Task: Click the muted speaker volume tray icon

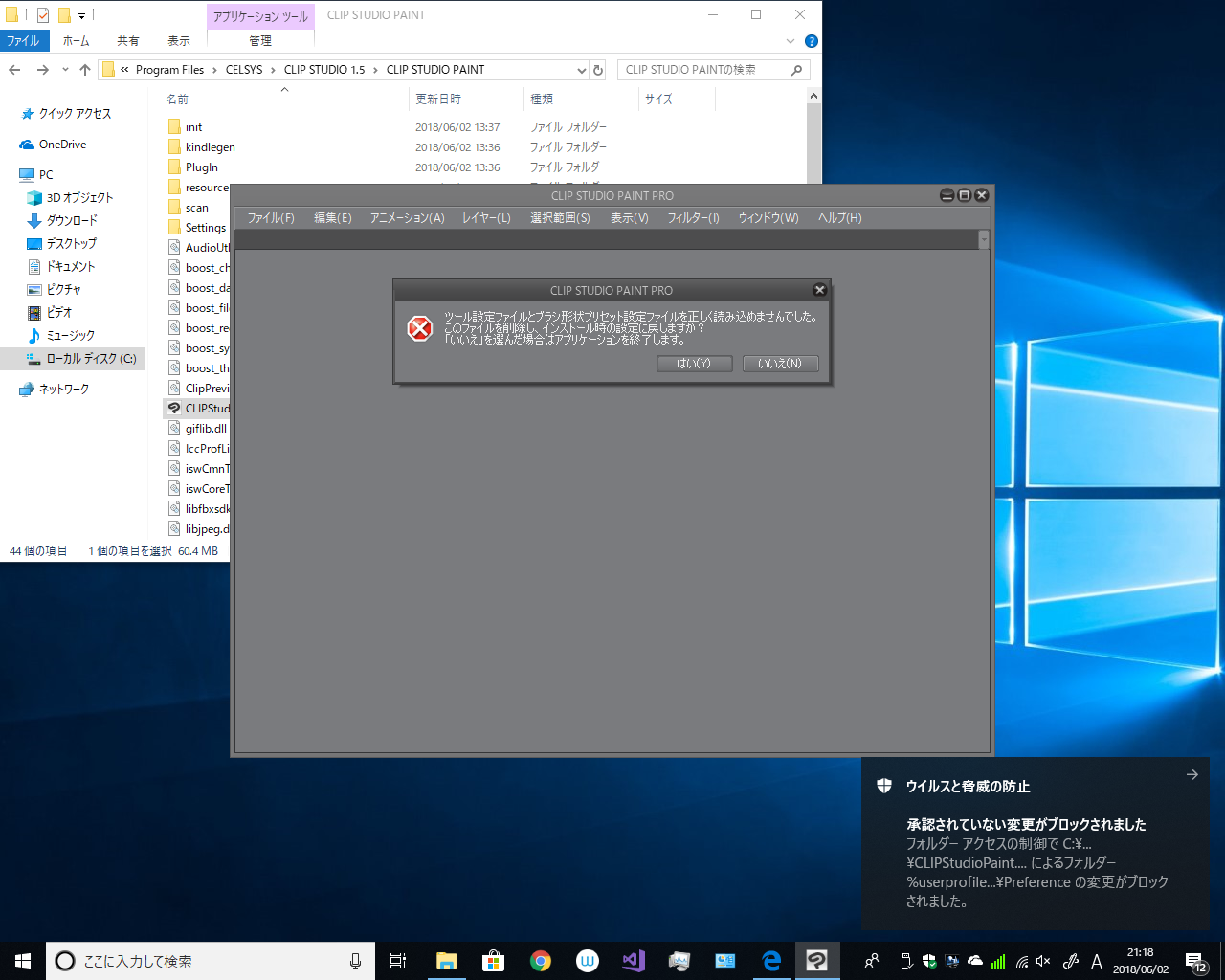Action: (1044, 961)
